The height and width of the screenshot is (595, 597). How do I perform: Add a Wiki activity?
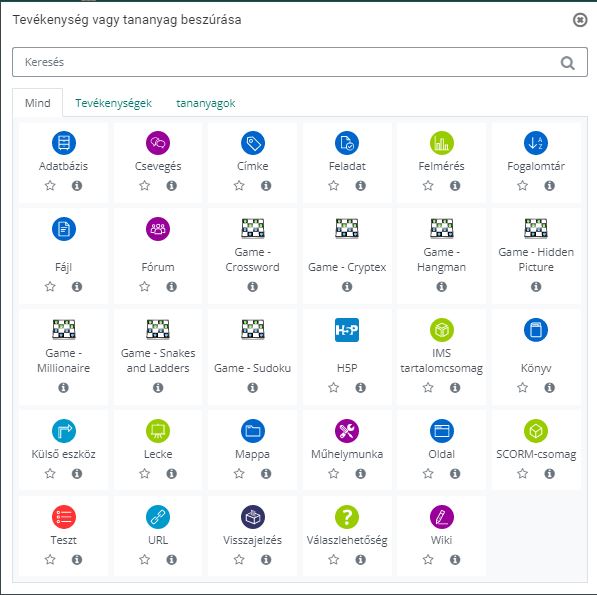point(441,517)
